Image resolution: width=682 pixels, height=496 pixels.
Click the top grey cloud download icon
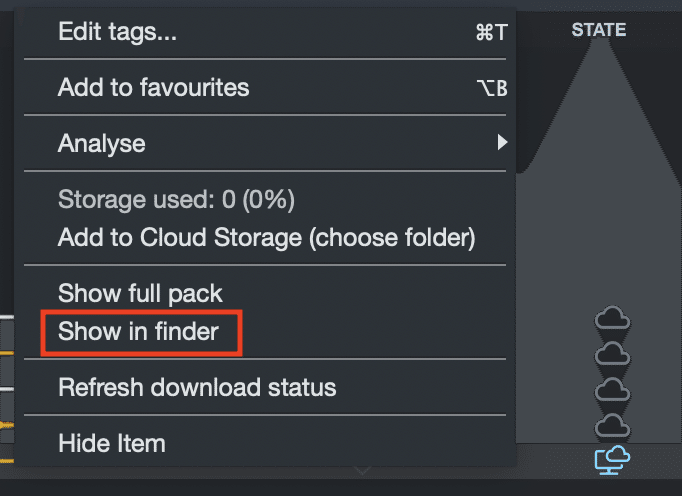coord(612,319)
